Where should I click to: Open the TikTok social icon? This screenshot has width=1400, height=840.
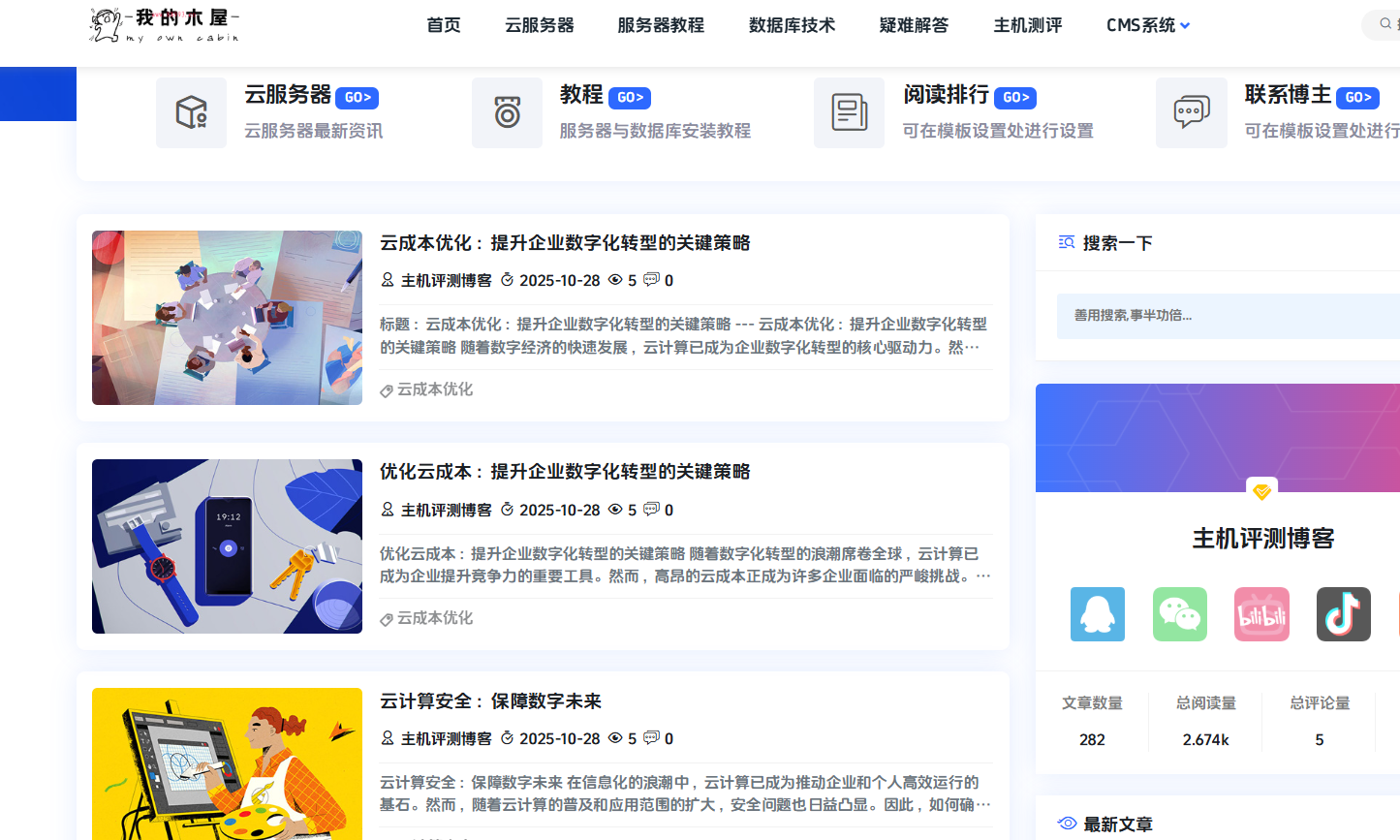1343,614
